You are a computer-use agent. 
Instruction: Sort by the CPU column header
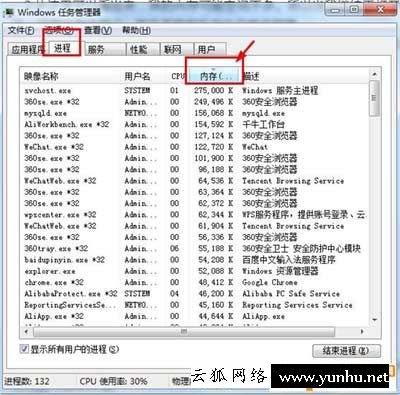[x=178, y=76]
